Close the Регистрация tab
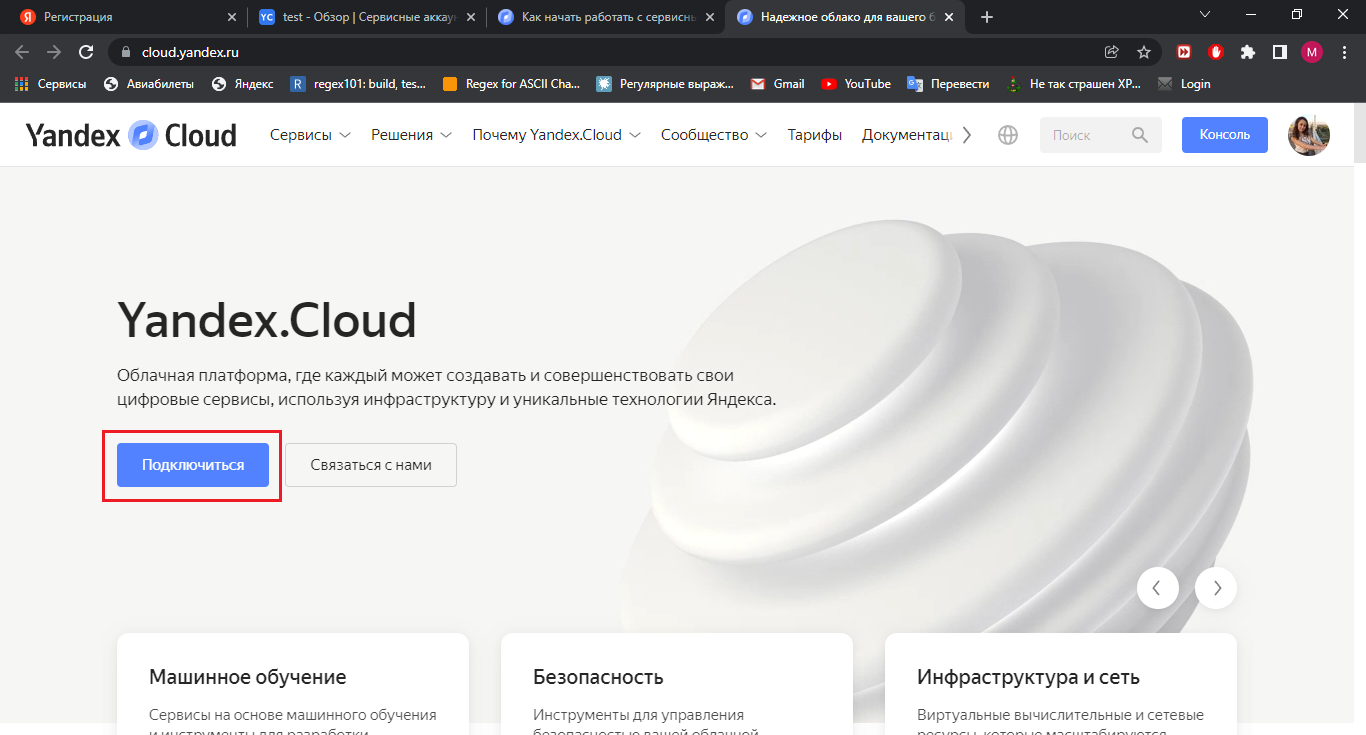 [232, 17]
